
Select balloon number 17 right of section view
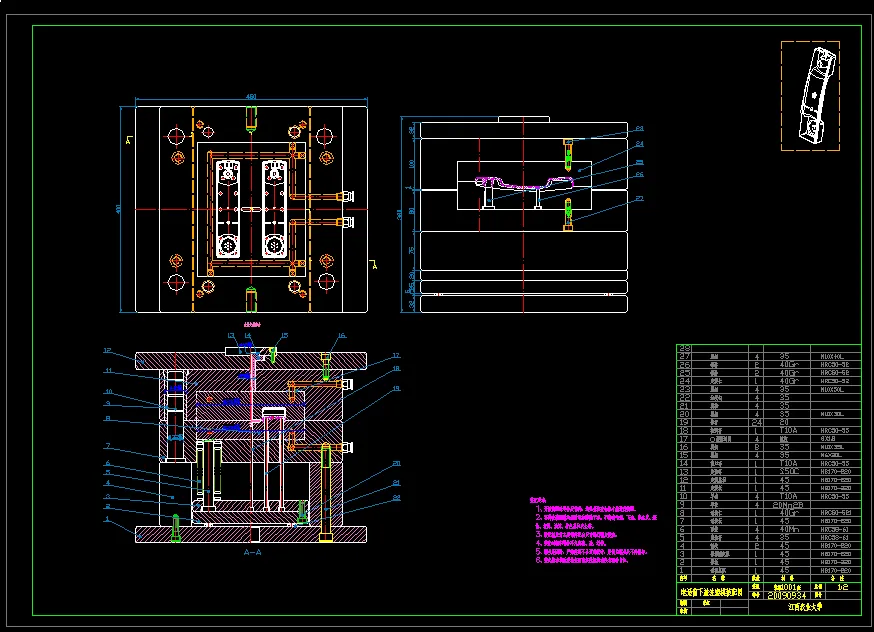coord(396,355)
